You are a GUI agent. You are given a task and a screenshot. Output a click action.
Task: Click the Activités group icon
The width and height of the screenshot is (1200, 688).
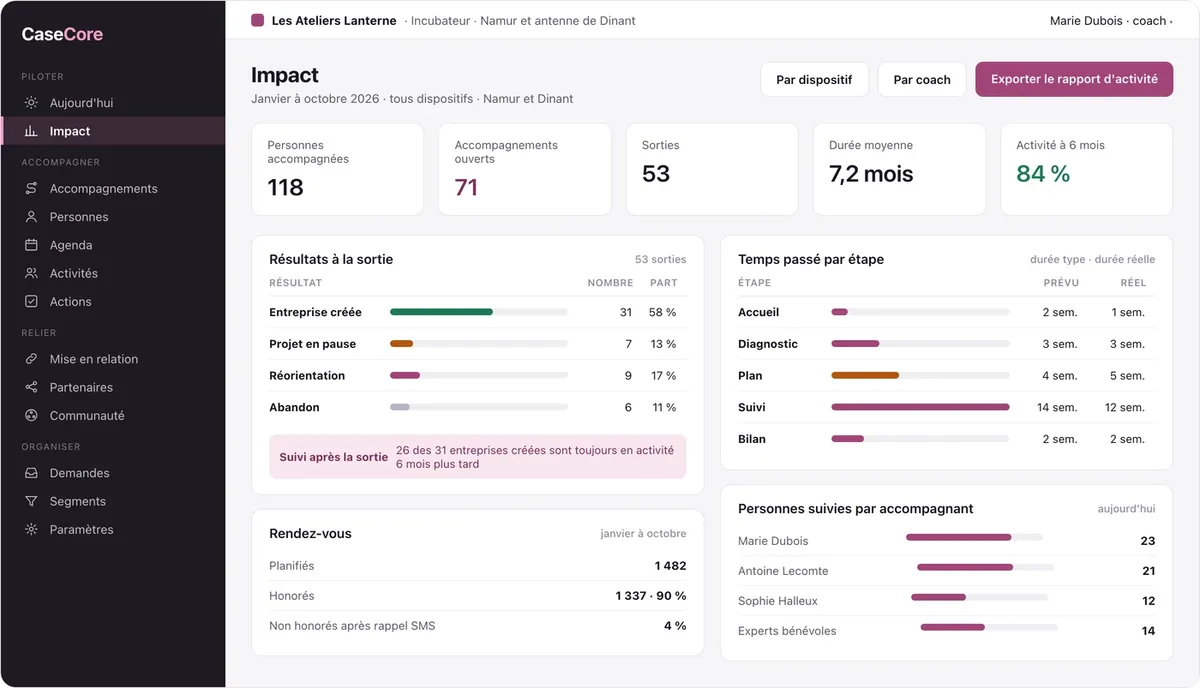(31, 273)
